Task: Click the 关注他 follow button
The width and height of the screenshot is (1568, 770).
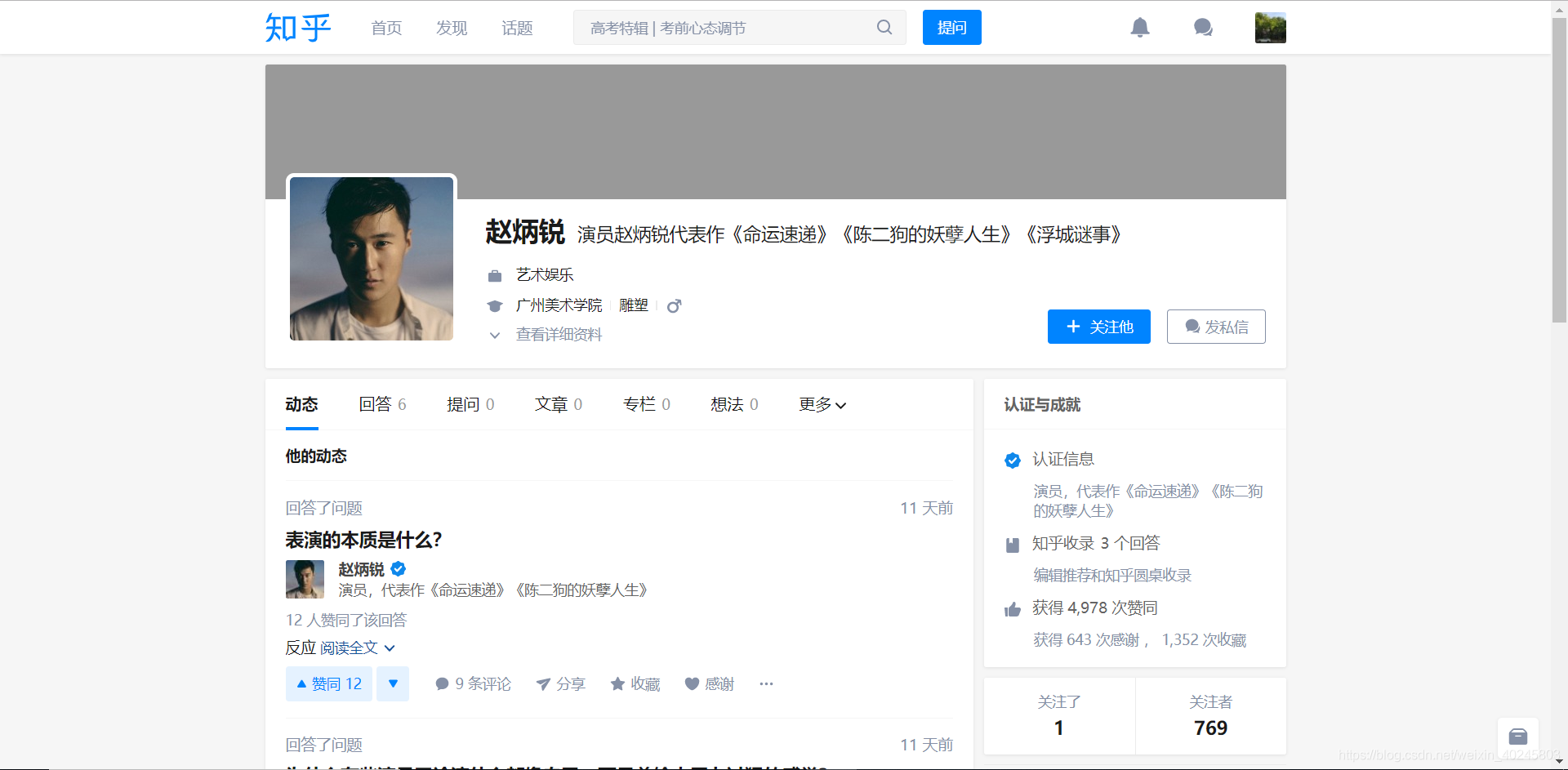Action: coord(1099,327)
